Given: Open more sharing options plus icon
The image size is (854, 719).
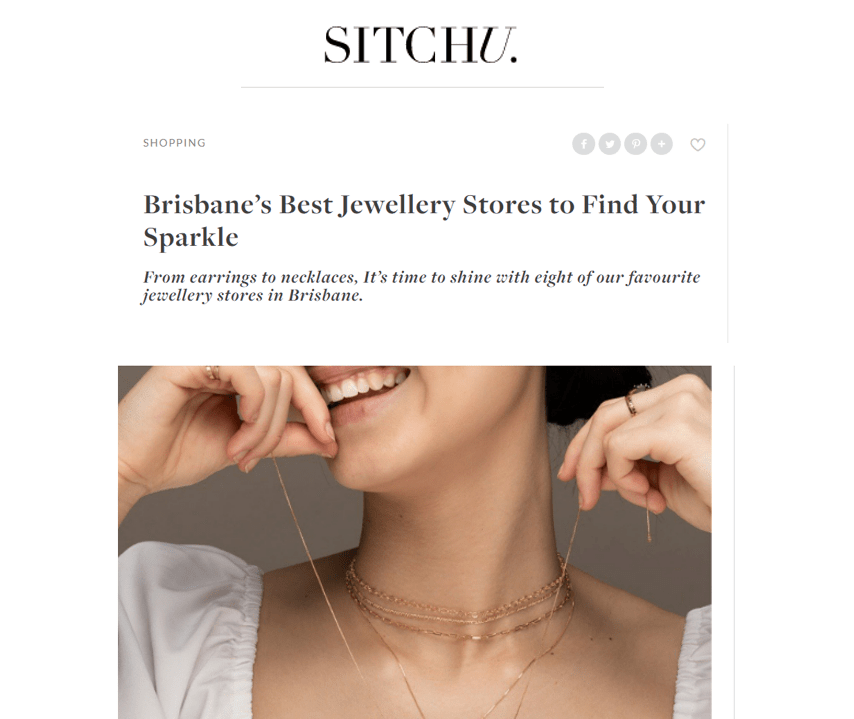Looking at the screenshot, I should tap(662, 144).
